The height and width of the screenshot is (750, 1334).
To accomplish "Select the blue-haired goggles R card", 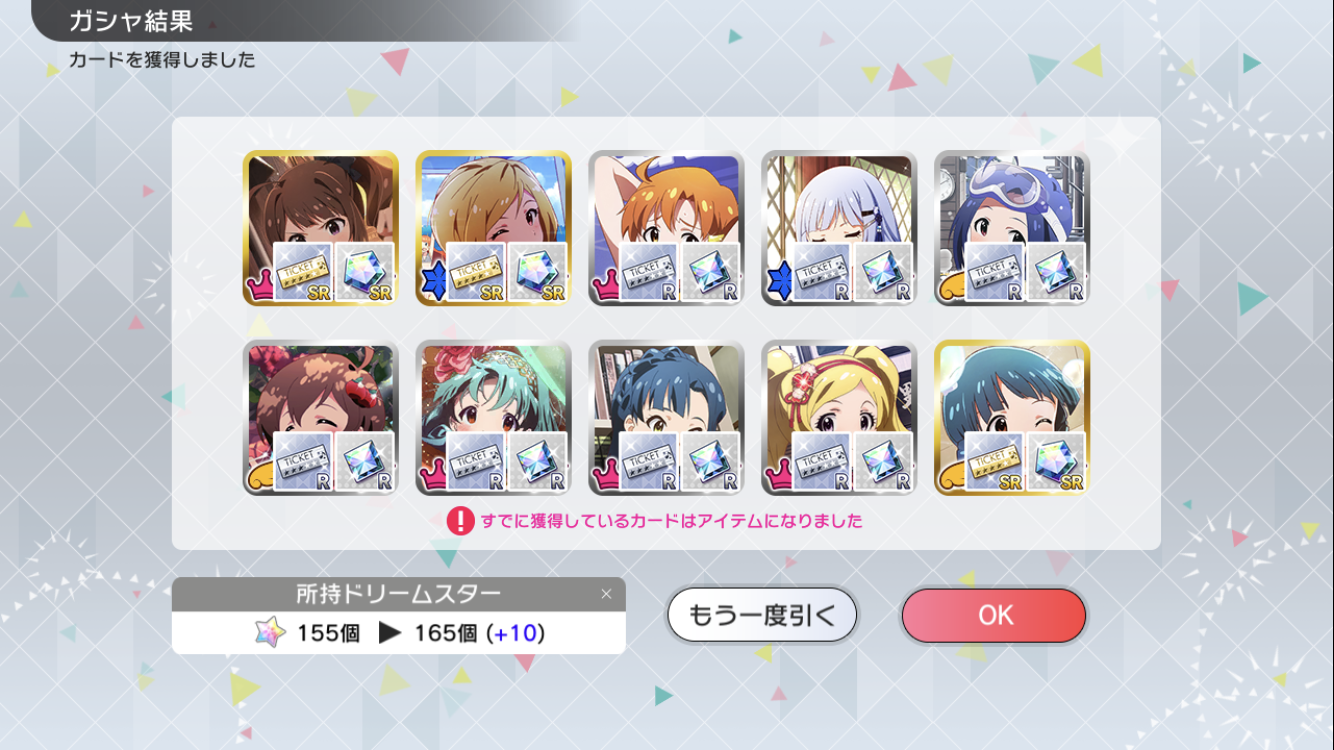I will [x=1012, y=228].
